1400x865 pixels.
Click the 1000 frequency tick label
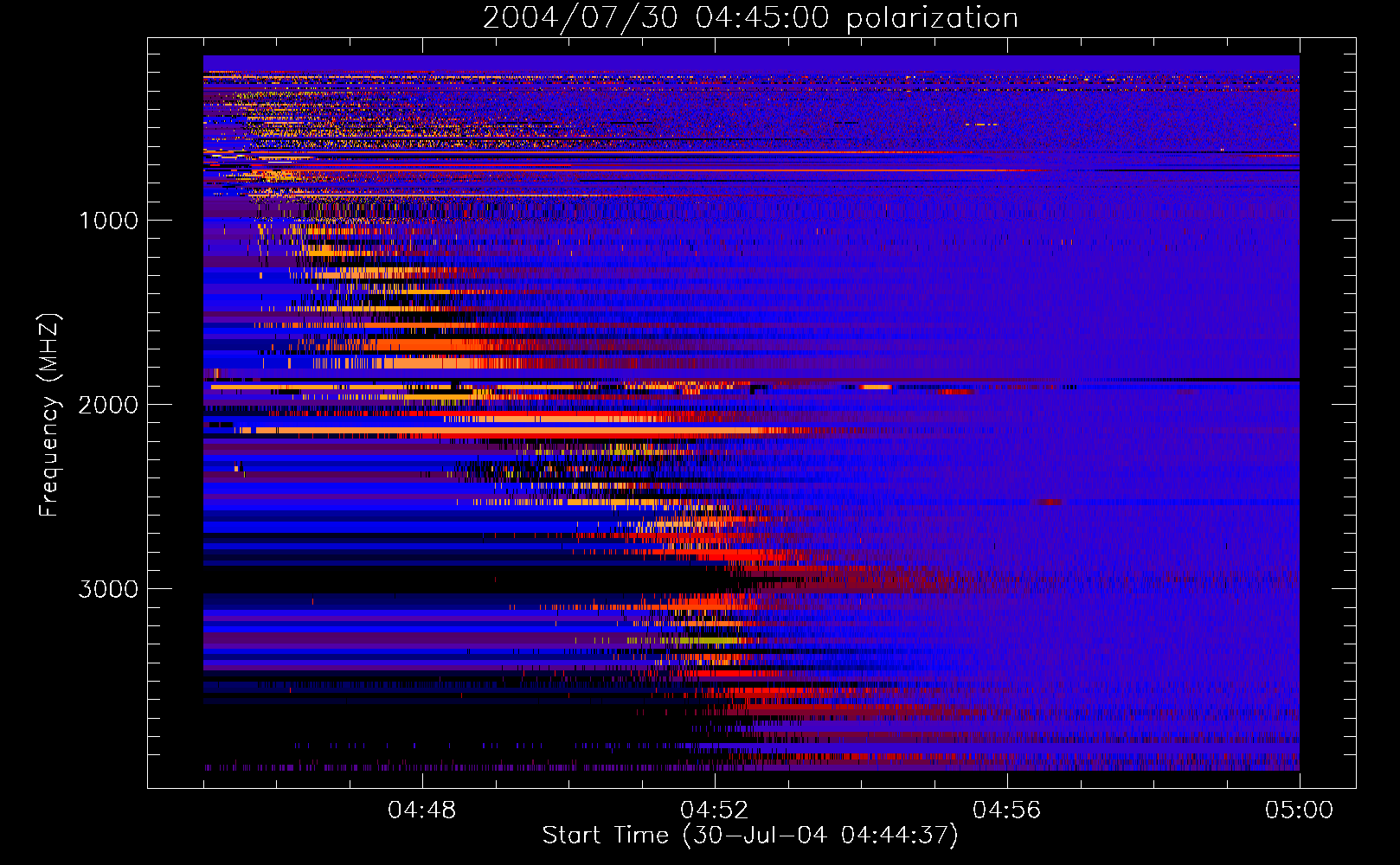(x=109, y=221)
